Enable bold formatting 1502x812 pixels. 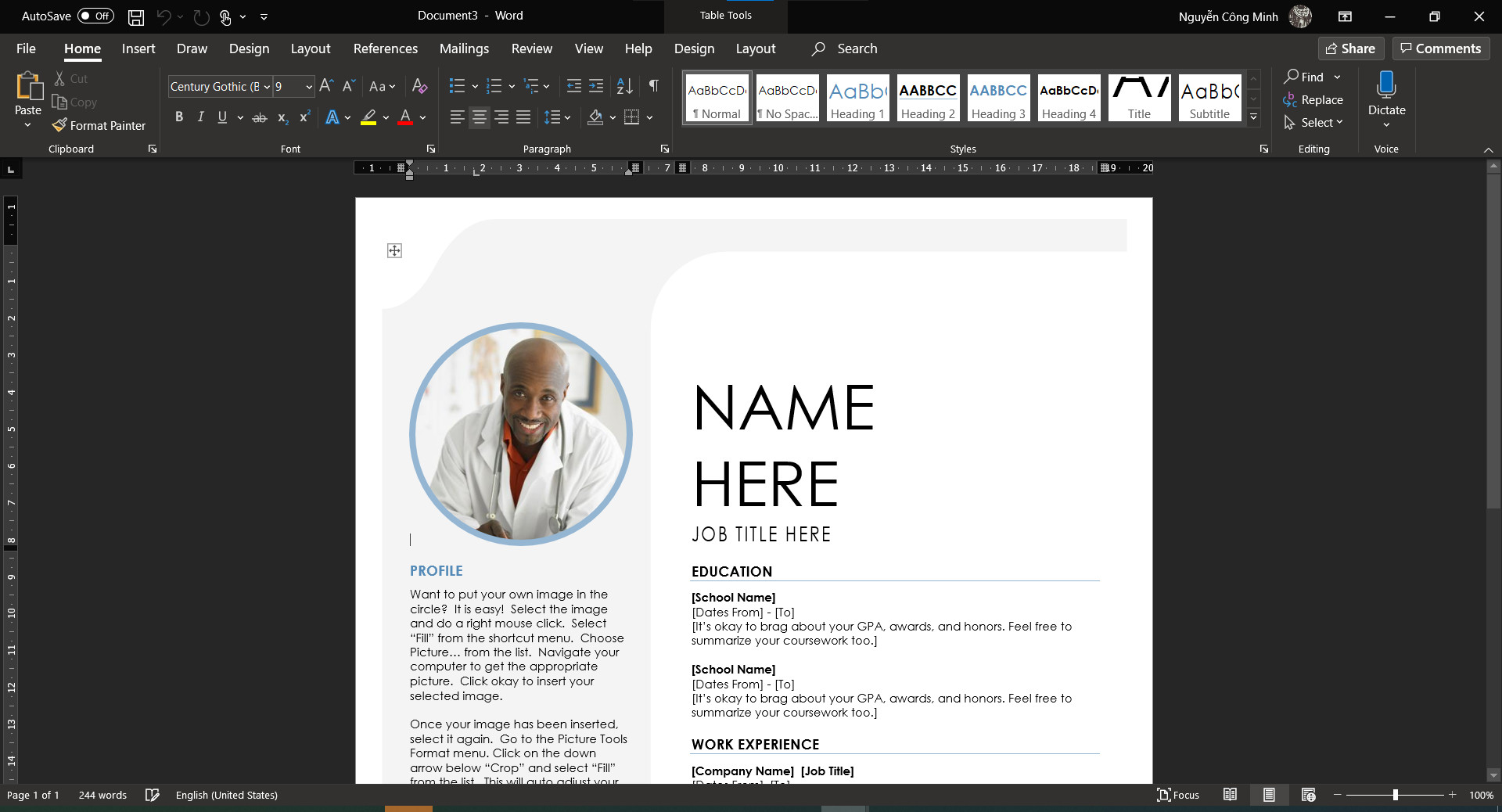(178, 117)
